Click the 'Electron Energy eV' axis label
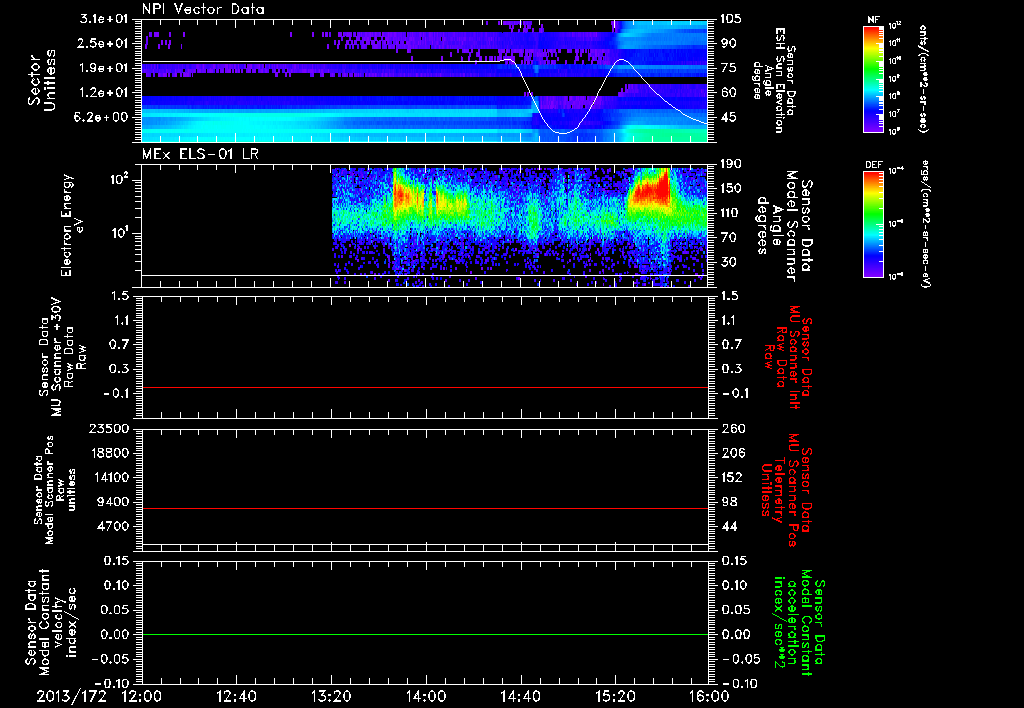Screen dimensions: 1024x708 (73, 225)
